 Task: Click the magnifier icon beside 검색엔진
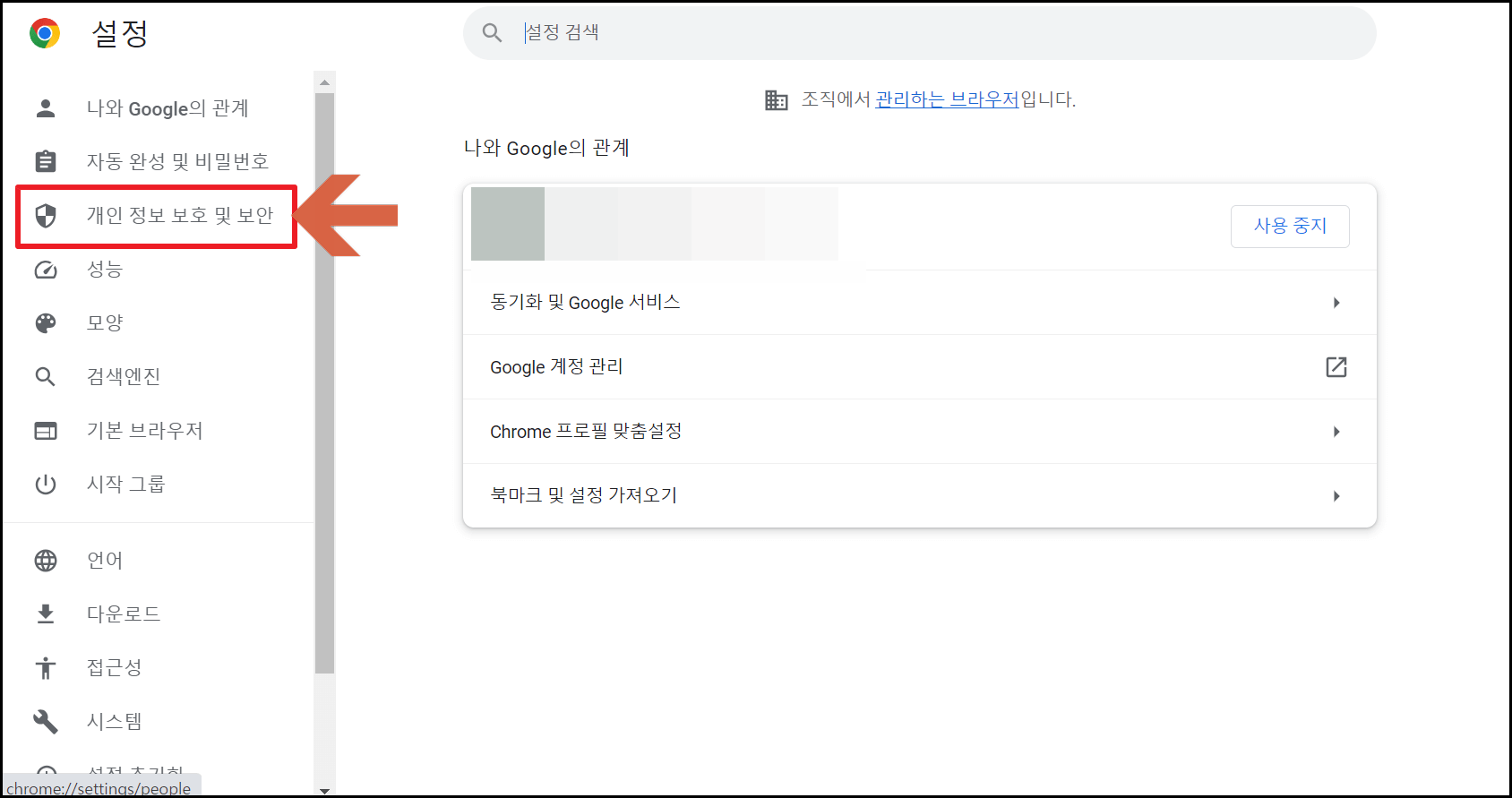[x=46, y=377]
